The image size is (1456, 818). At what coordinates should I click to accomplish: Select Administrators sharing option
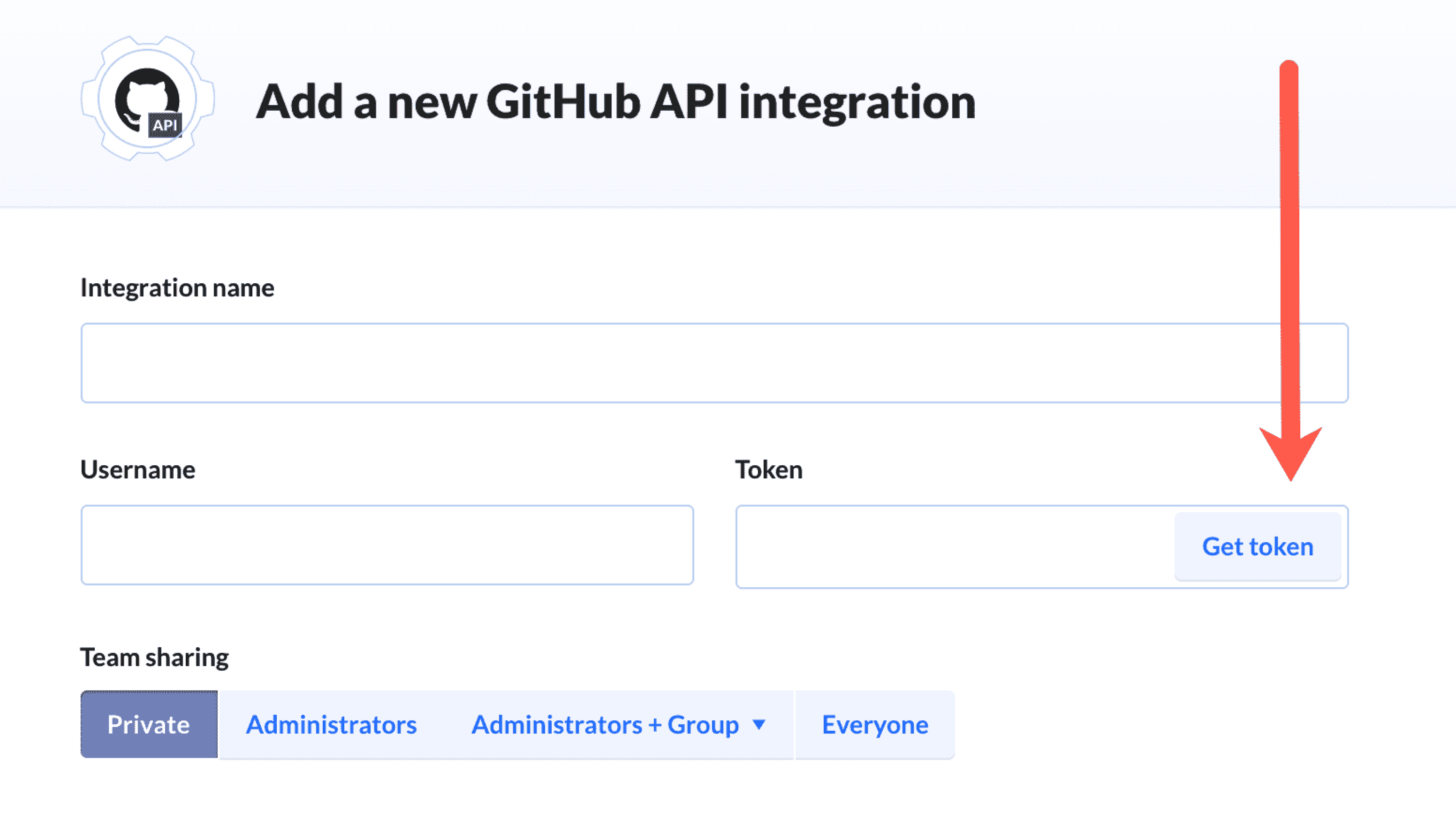331,724
